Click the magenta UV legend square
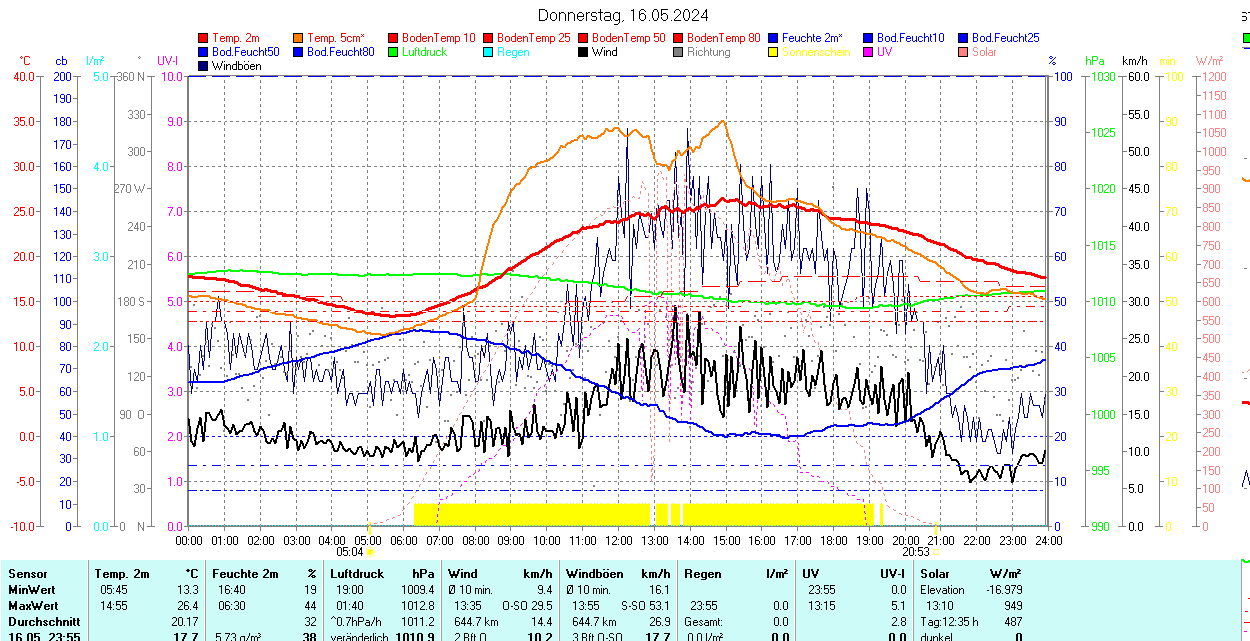This screenshot has width=1250, height=641. (x=868, y=52)
